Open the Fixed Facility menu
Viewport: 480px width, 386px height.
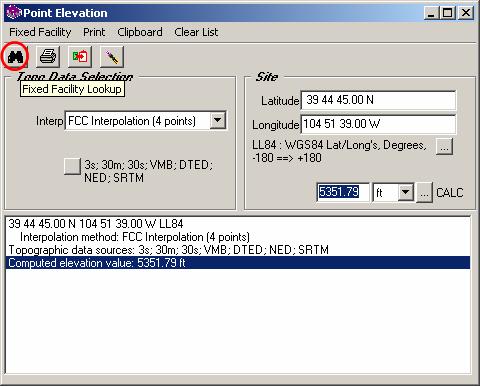[40, 32]
